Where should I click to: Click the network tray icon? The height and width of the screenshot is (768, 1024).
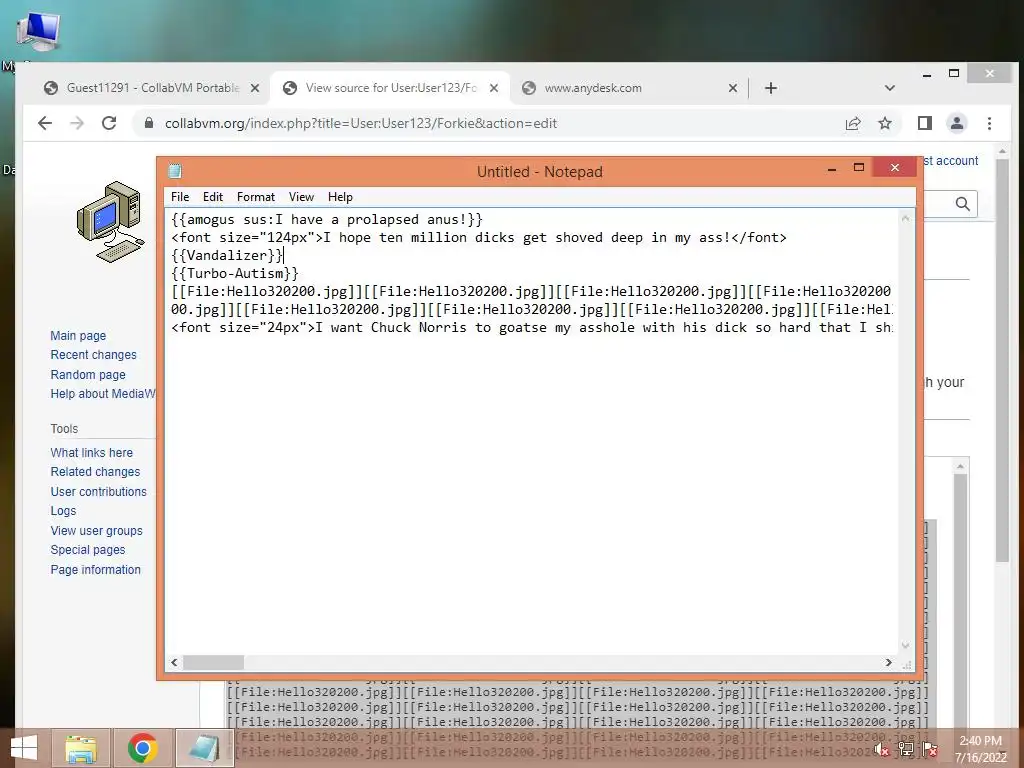(906, 749)
